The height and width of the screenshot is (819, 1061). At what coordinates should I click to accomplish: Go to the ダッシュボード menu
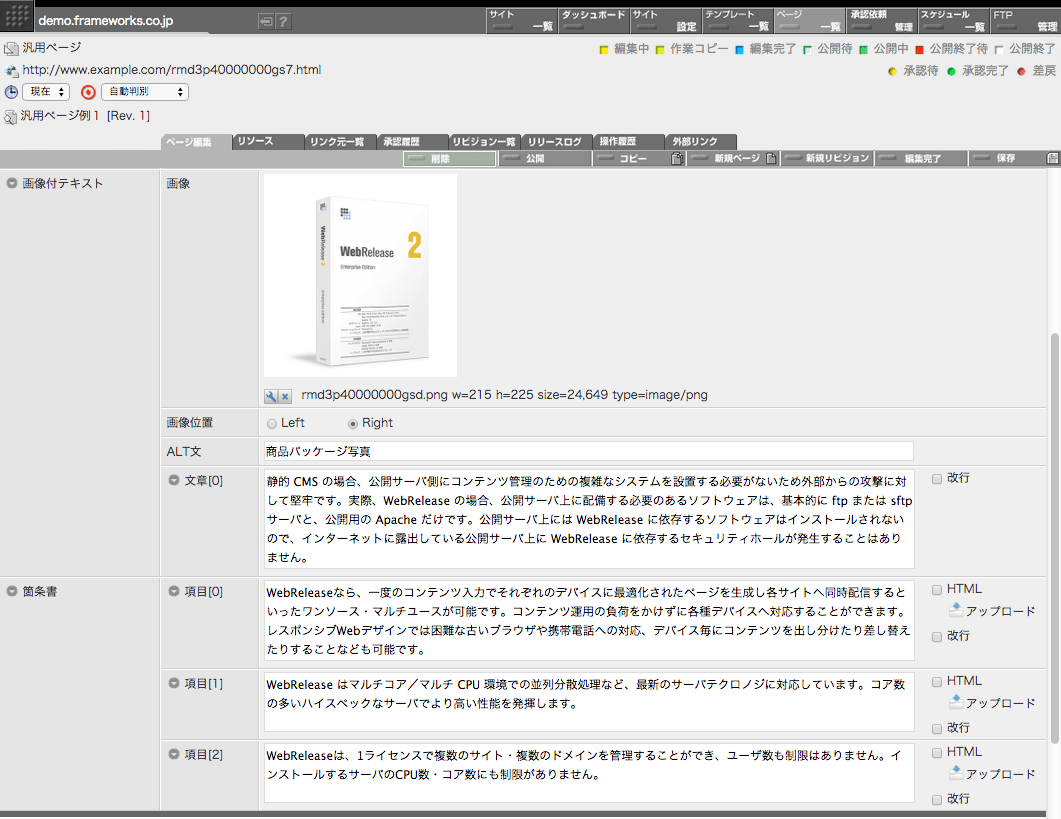pos(594,20)
